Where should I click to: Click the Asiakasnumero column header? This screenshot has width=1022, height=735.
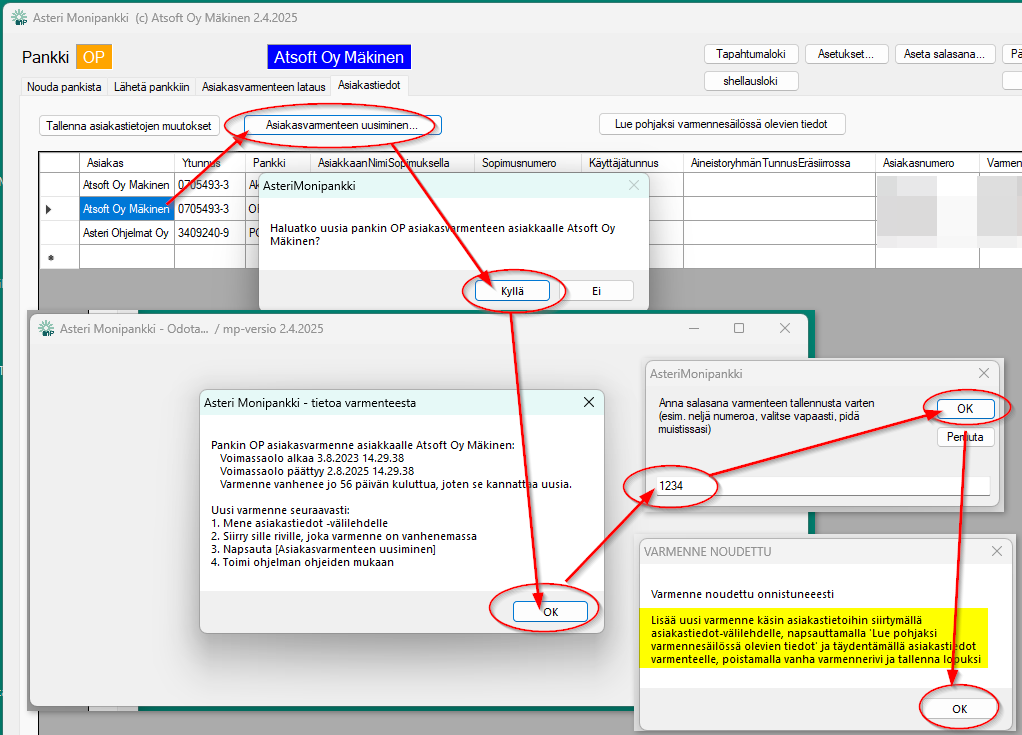click(927, 163)
